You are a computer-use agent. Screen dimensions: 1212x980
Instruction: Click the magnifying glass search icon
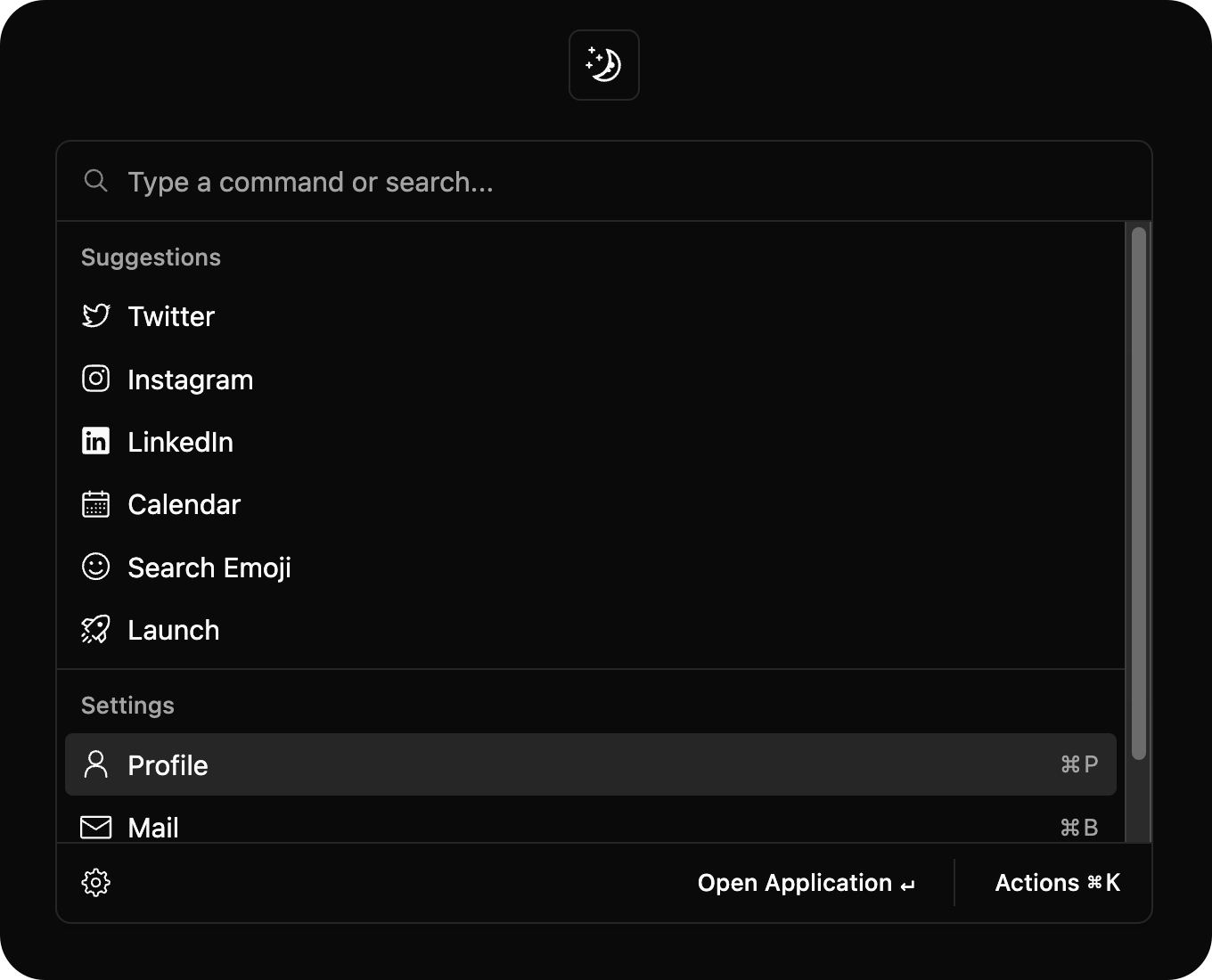(x=96, y=181)
